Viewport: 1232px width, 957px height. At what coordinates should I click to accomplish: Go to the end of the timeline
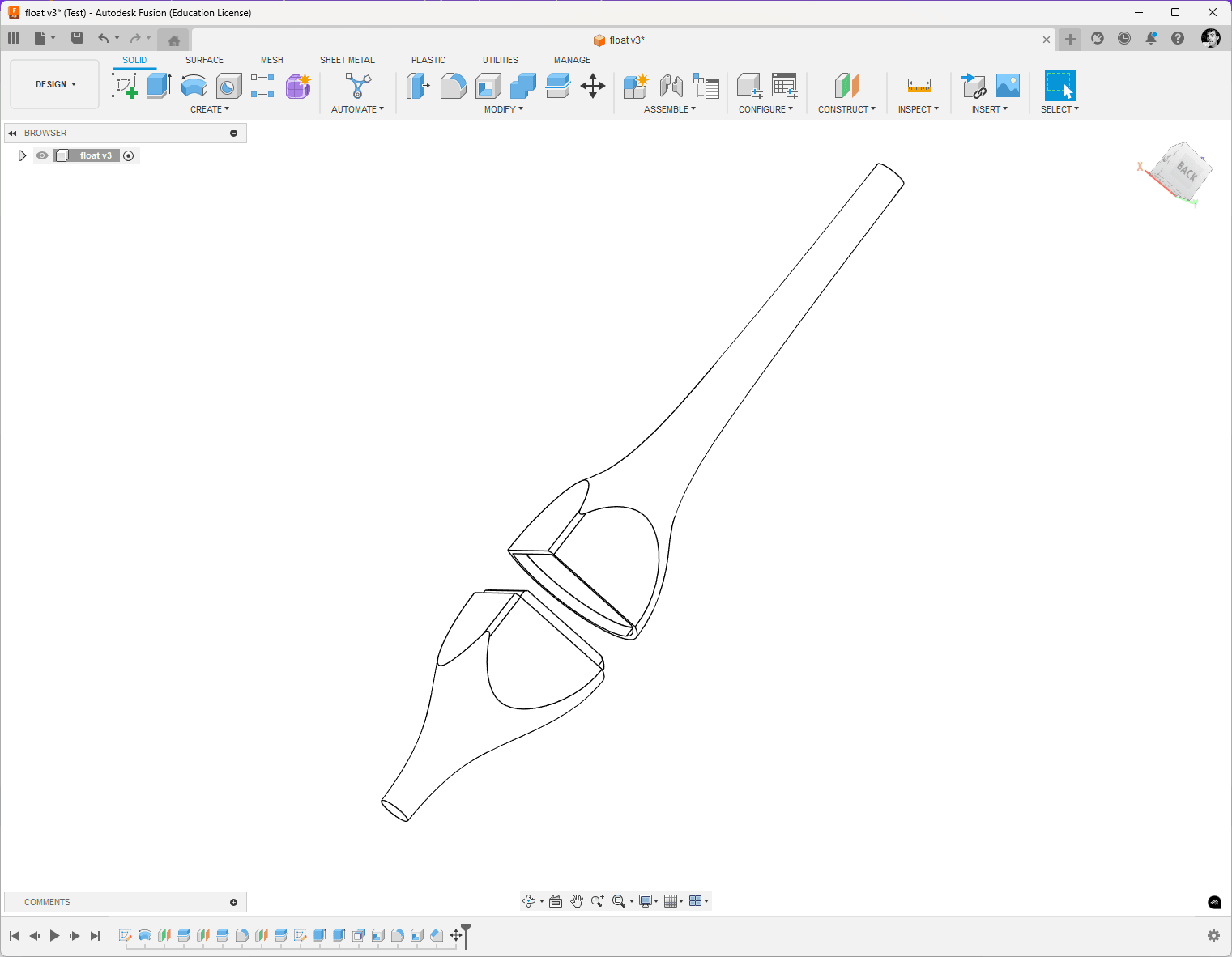(95, 936)
